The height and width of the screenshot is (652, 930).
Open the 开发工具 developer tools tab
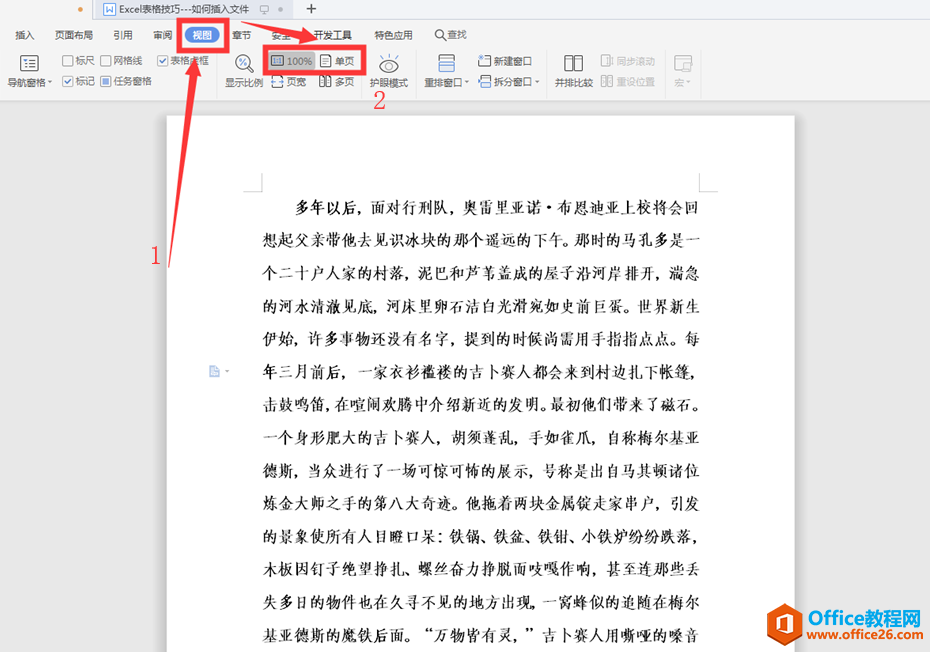332,35
